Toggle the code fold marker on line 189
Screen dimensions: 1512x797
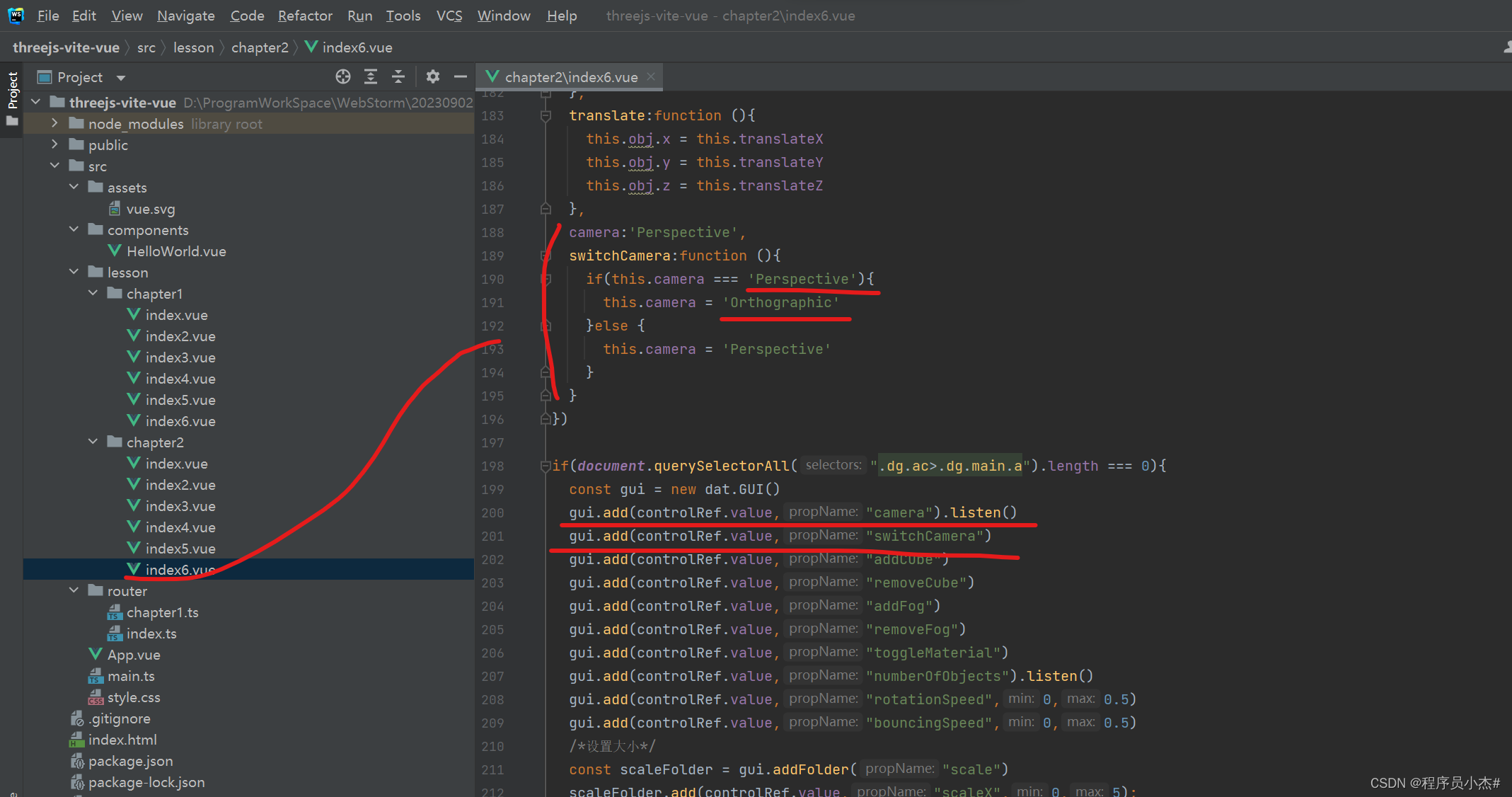pyautogui.click(x=546, y=256)
